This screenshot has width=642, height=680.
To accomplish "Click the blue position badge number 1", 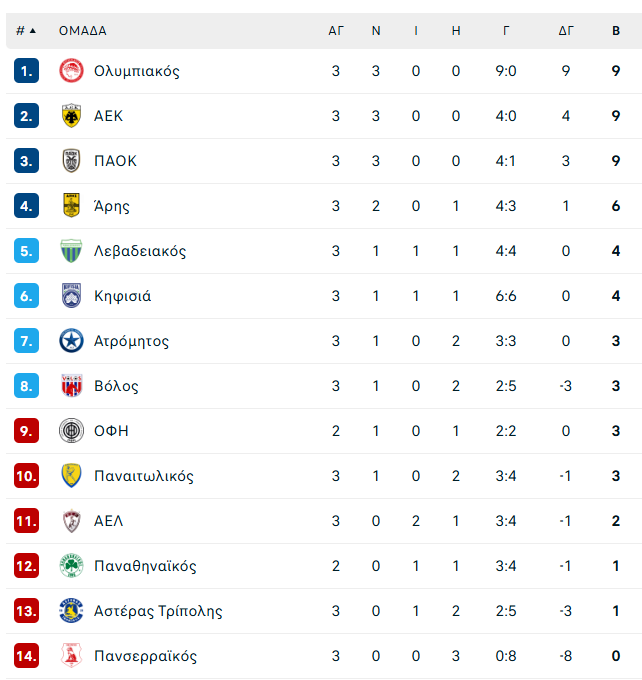I will (27, 71).
